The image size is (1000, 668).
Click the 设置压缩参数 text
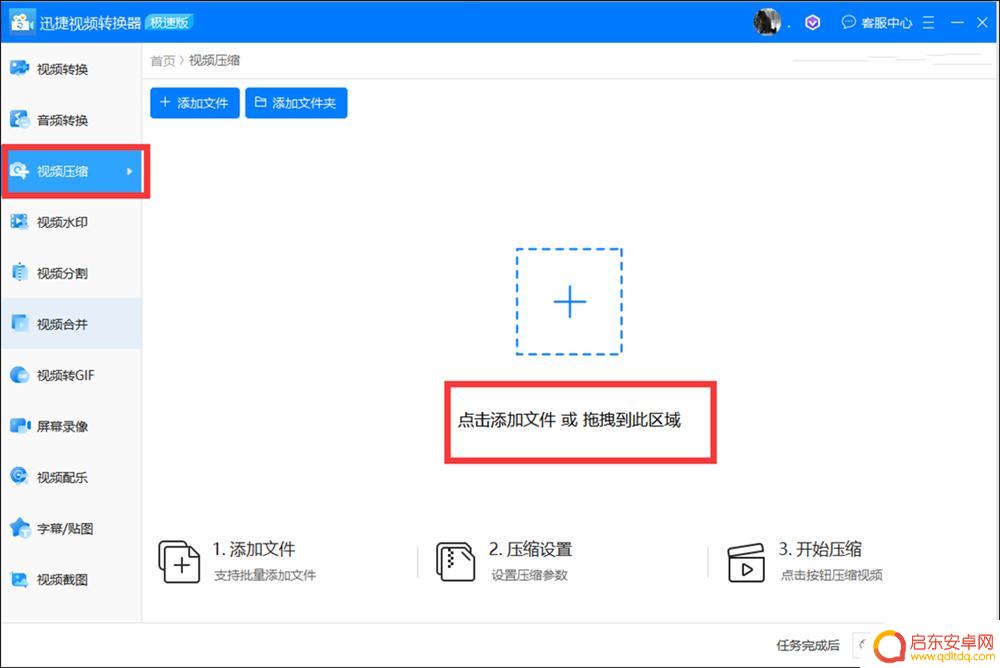pyautogui.click(x=529, y=575)
